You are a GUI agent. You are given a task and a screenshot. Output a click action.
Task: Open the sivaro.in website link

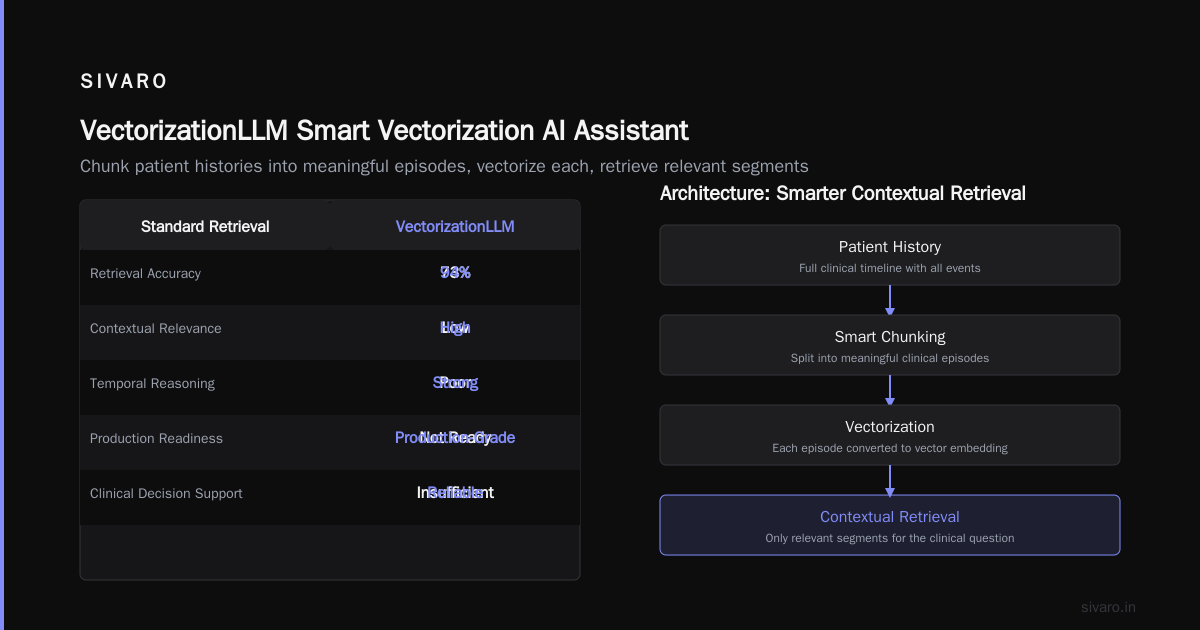point(1109,607)
